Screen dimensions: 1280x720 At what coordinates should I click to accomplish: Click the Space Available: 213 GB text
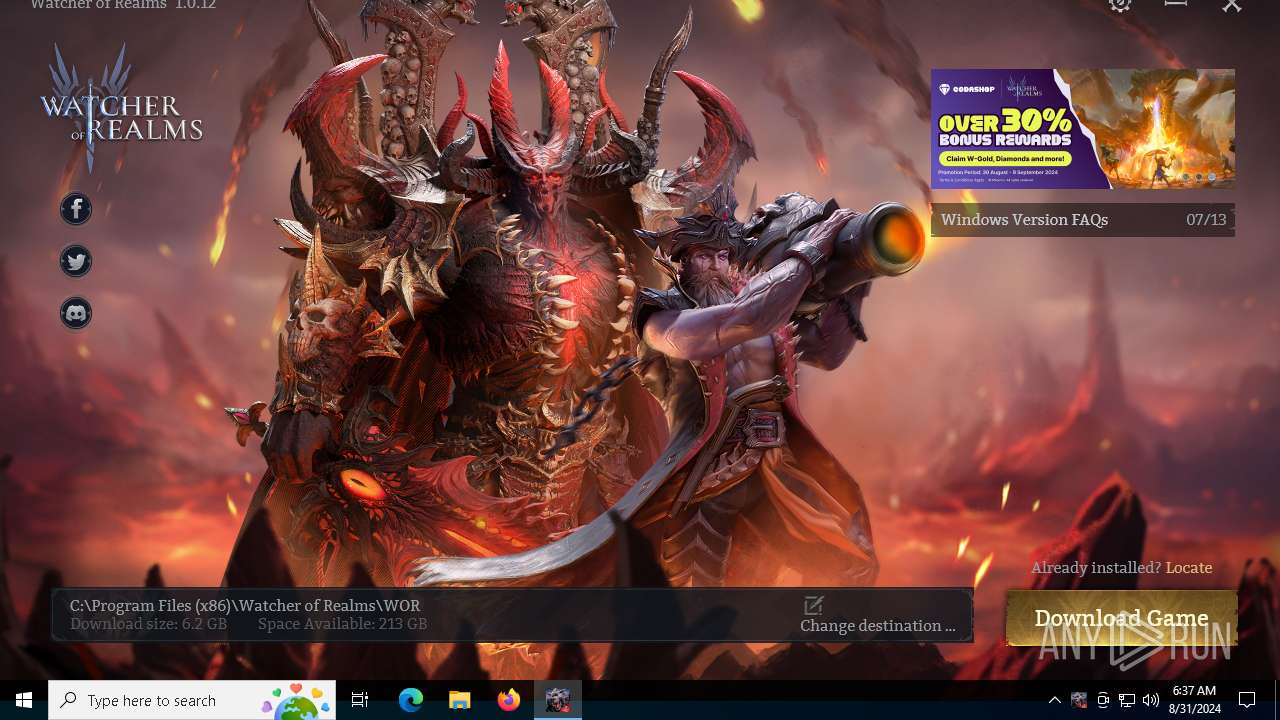pyautogui.click(x=342, y=624)
